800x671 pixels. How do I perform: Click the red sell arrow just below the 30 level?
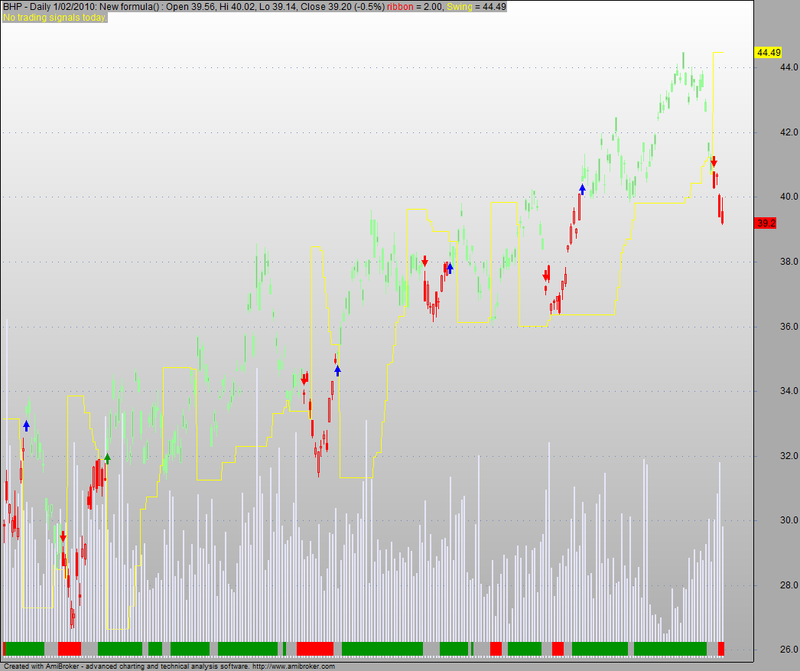63,536
